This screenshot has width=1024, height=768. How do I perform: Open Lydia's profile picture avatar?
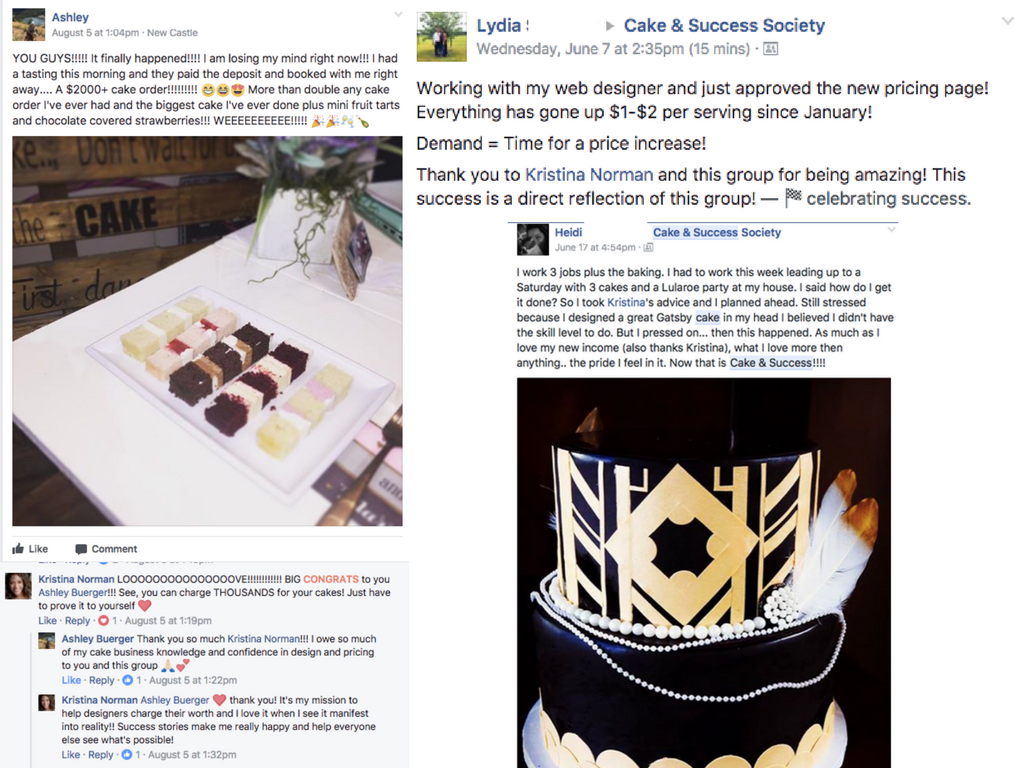pos(441,37)
